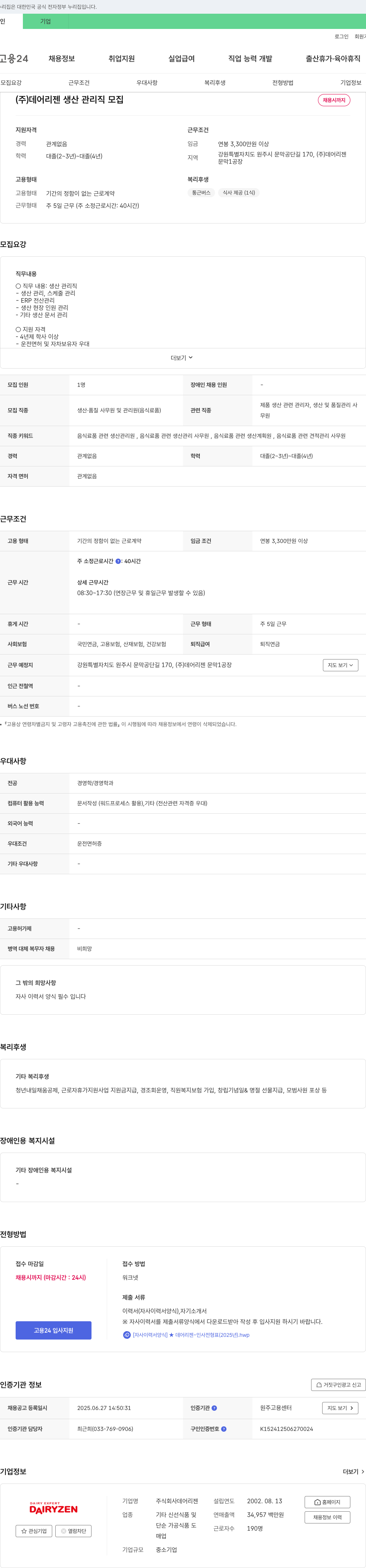Select the (주)데어리젠 생산 관리직 모집 title
Screen dimensions: 366x1568
coord(69,100)
